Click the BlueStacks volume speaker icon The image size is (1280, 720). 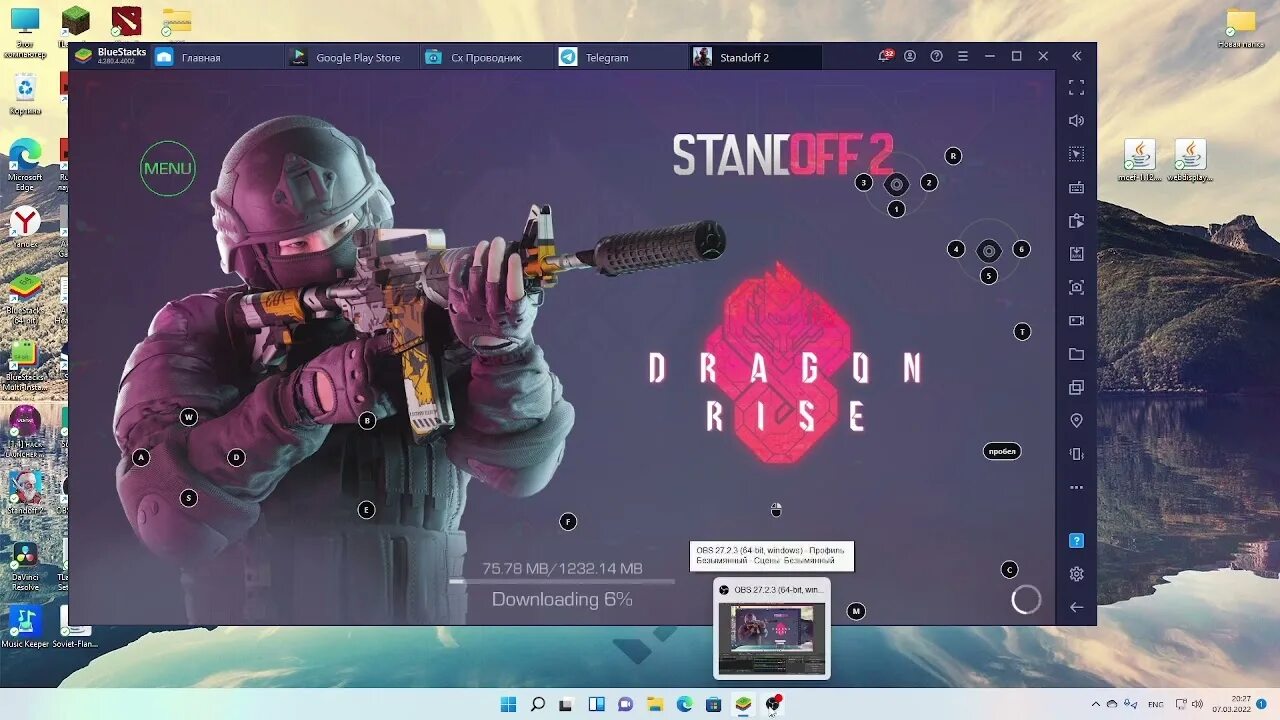coord(1076,121)
